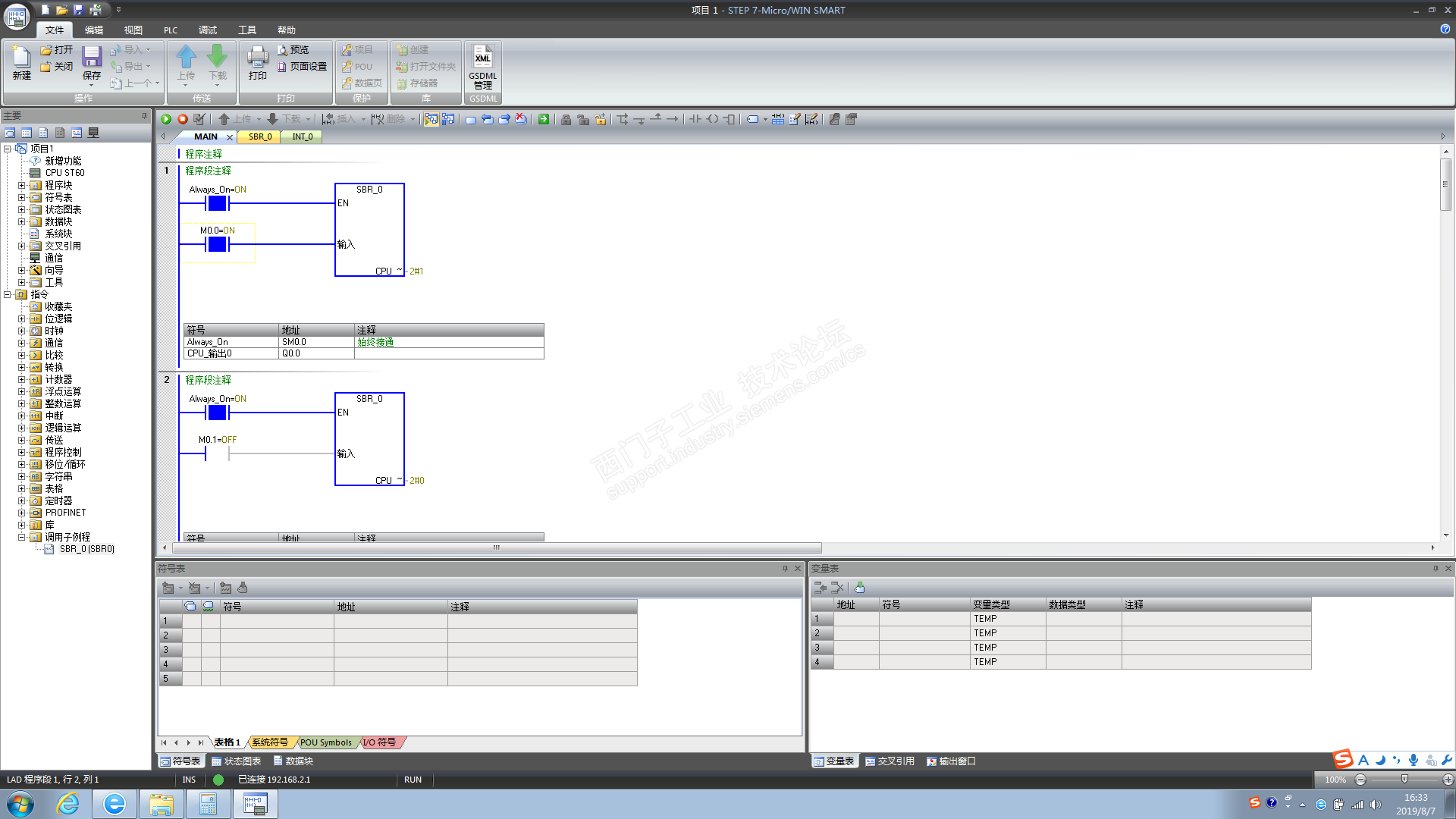Toggle the M0.0 contact in network 1
Viewport: 1456px width, 819px height.
217,244
